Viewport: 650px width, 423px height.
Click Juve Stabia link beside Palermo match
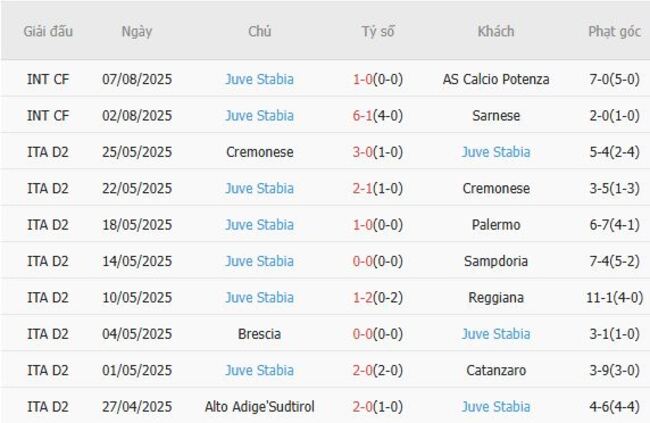tap(259, 225)
